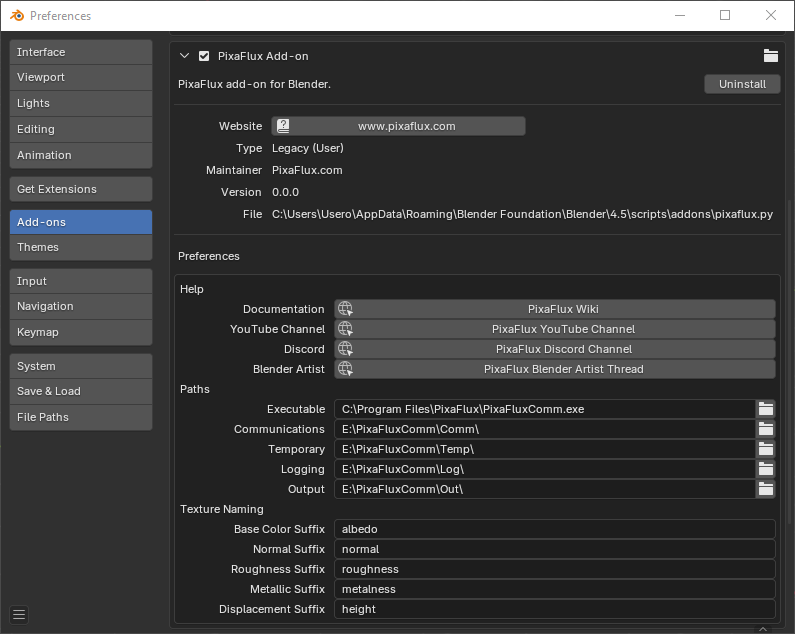Open folder browser for Logging path
Screen dimensions: 795x634
[x=766, y=469]
